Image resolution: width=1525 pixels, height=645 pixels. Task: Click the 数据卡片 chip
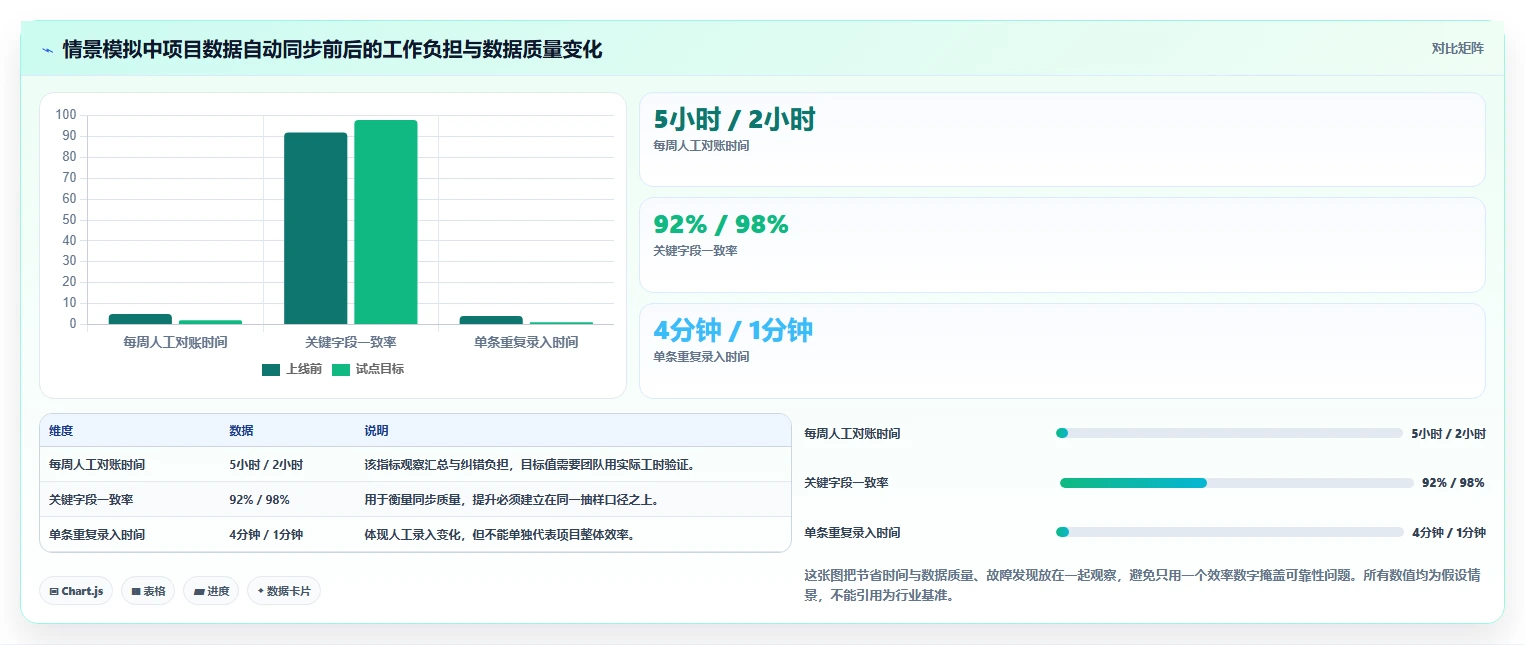pos(284,591)
